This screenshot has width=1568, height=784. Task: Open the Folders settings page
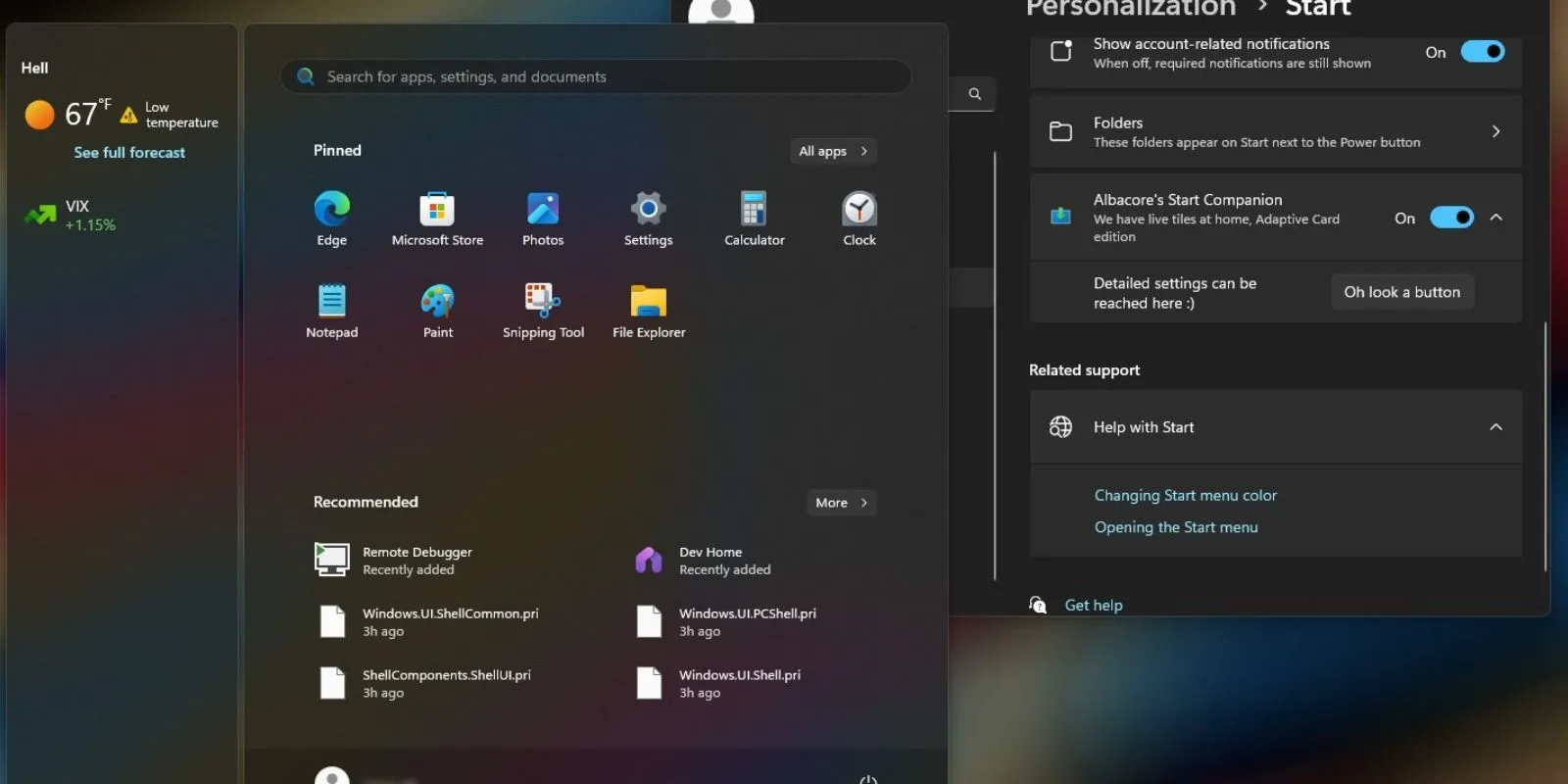coord(1275,131)
